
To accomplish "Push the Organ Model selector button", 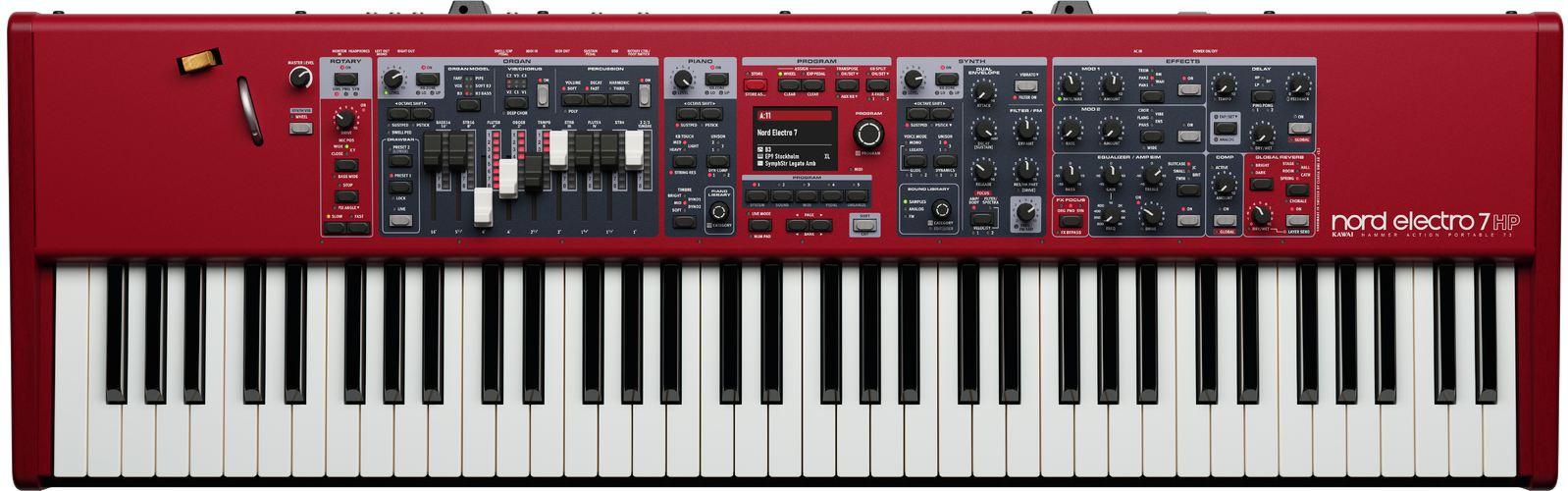I will [x=468, y=104].
